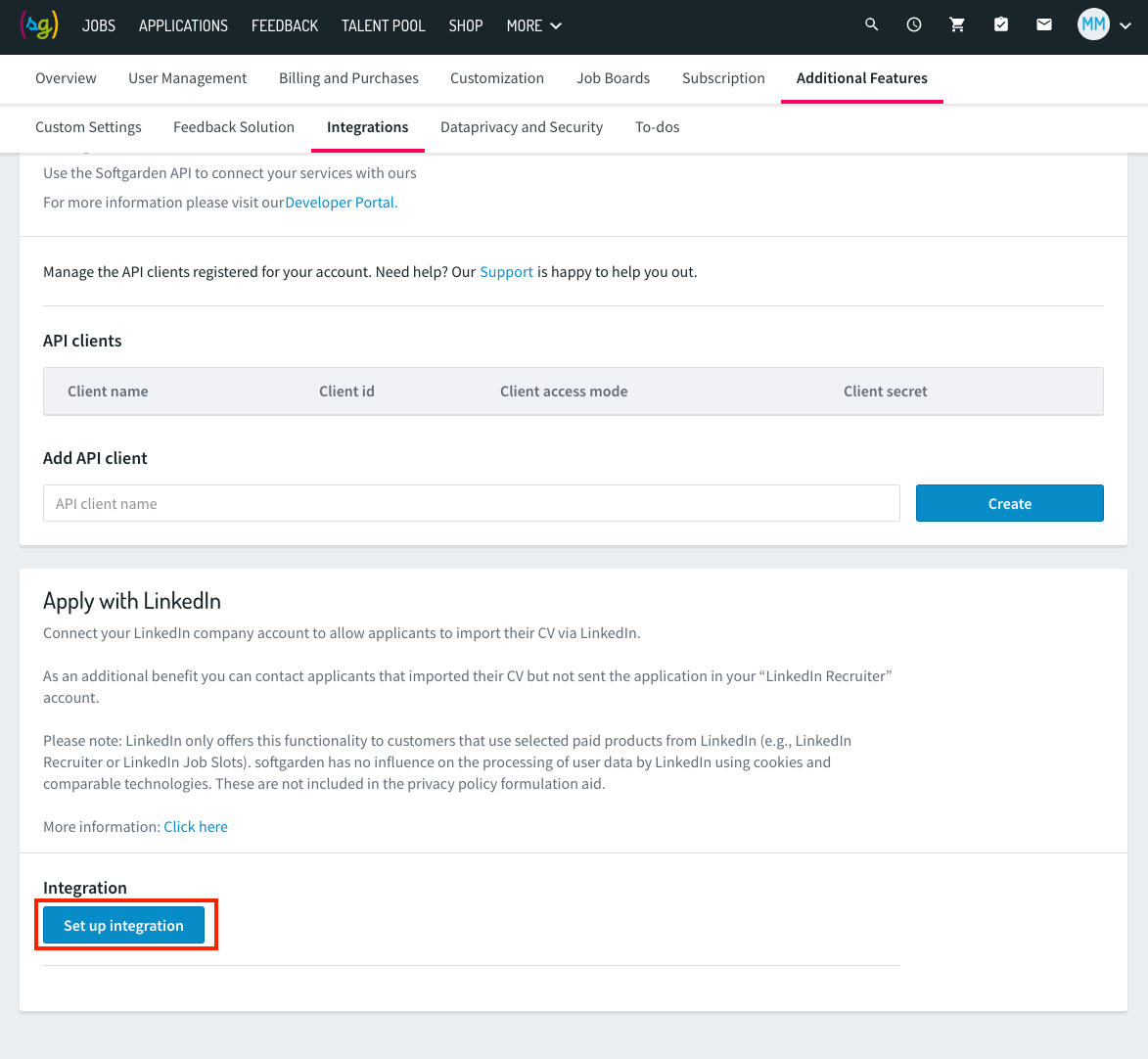This screenshot has height=1059, width=1148.
Task: Open the Subscription tab
Action: coord(723,78)
